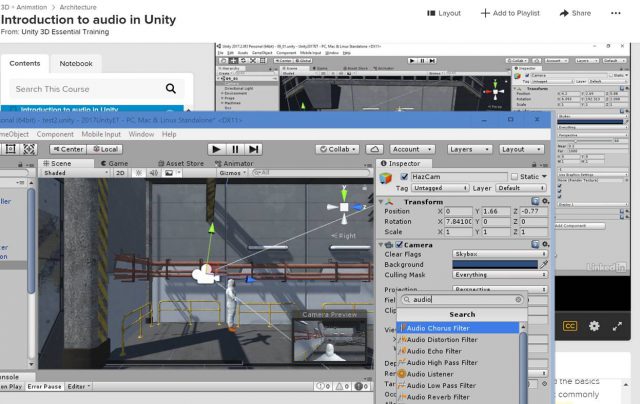Open Camera component gear settings

545,244
